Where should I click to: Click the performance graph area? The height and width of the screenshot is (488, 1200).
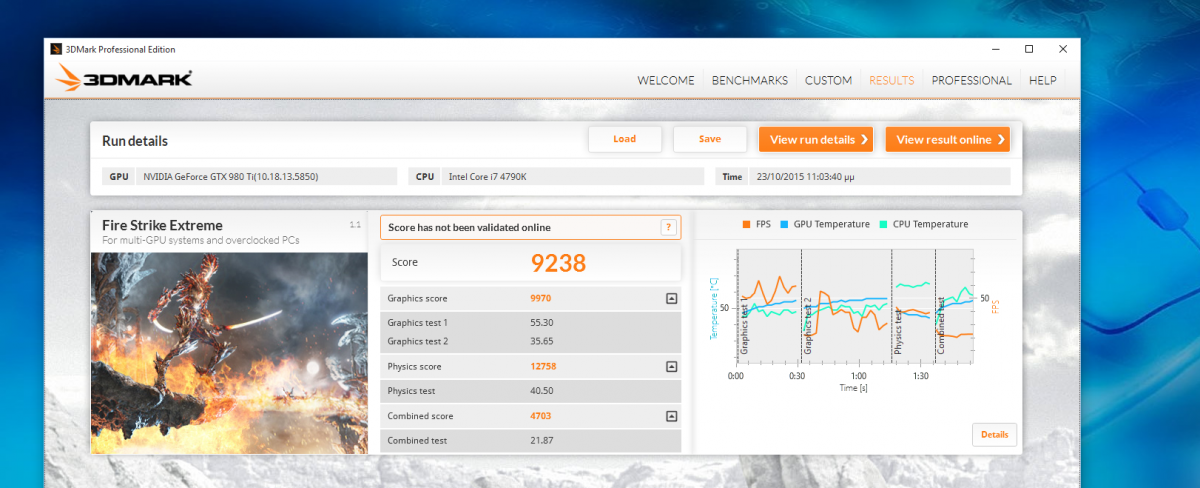point(854,308)
